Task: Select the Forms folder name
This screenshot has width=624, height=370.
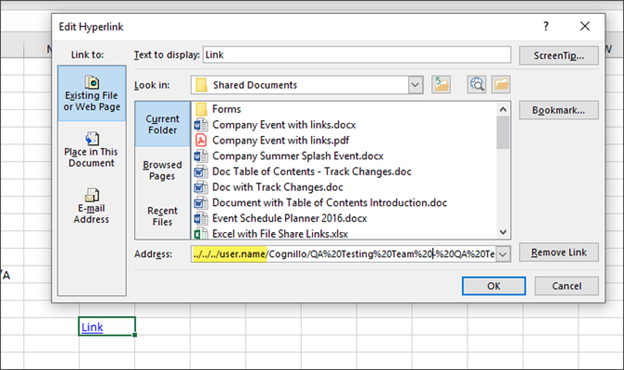Action: tap(226, 109)
